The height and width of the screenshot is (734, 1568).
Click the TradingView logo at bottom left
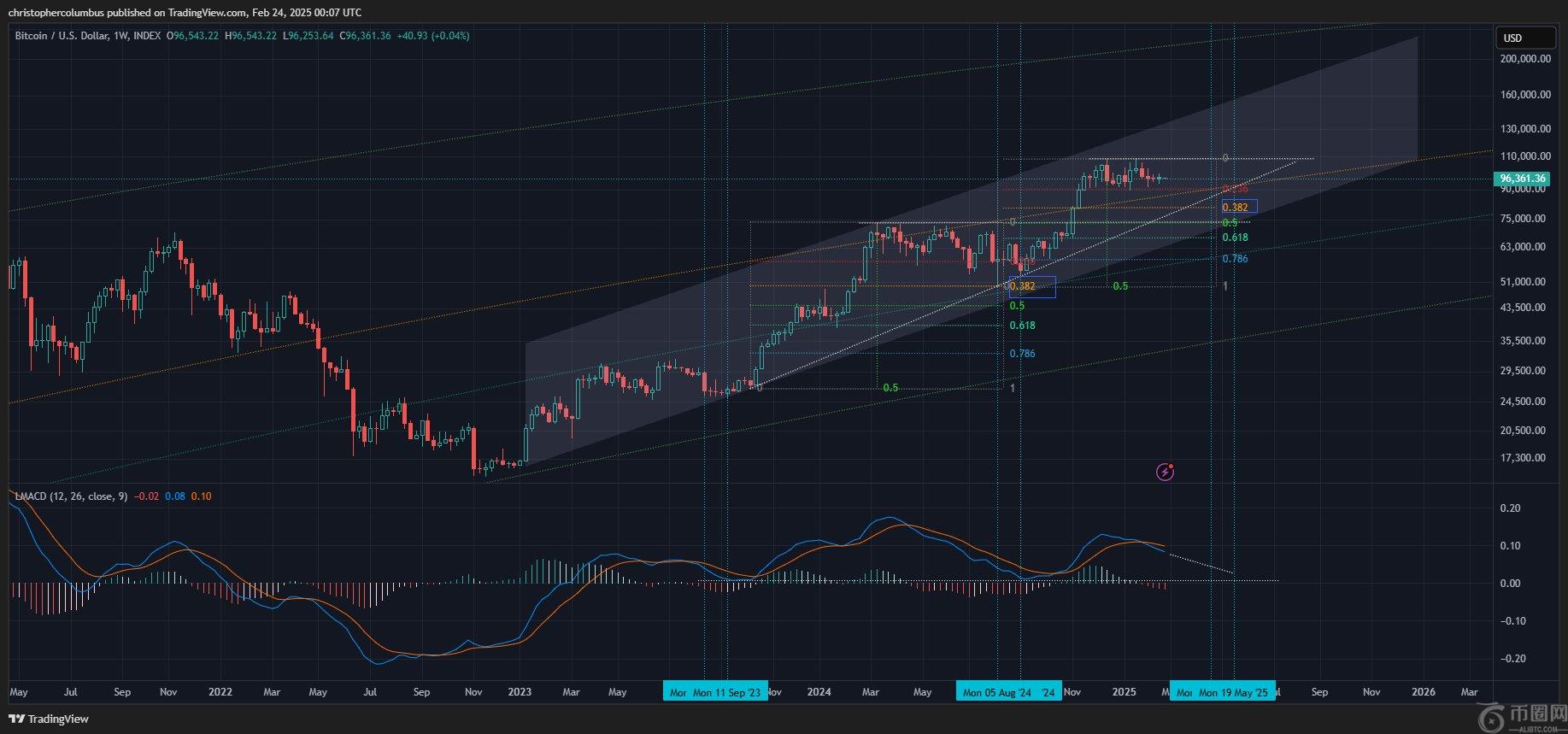tap(49, 719)
